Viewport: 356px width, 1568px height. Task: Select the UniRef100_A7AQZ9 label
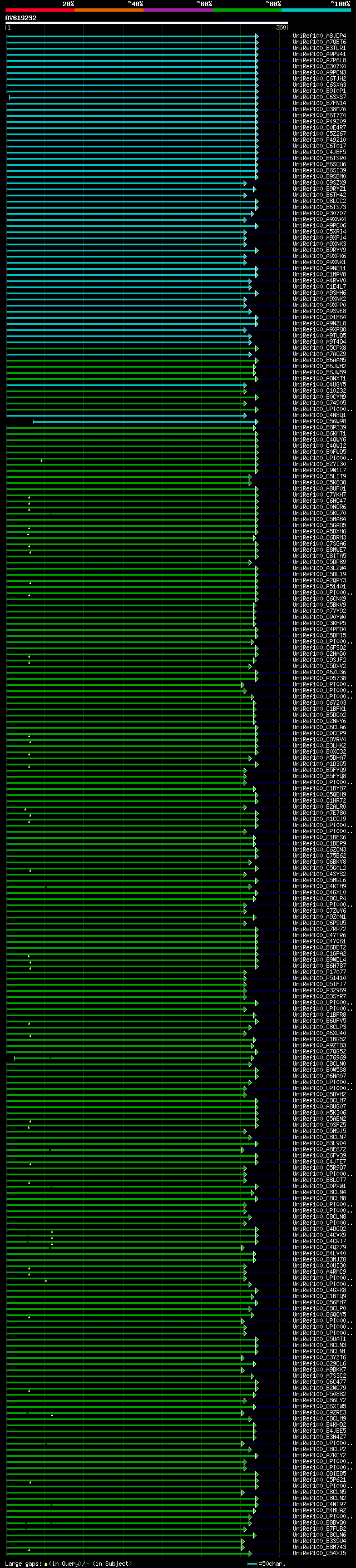point(319,354)
